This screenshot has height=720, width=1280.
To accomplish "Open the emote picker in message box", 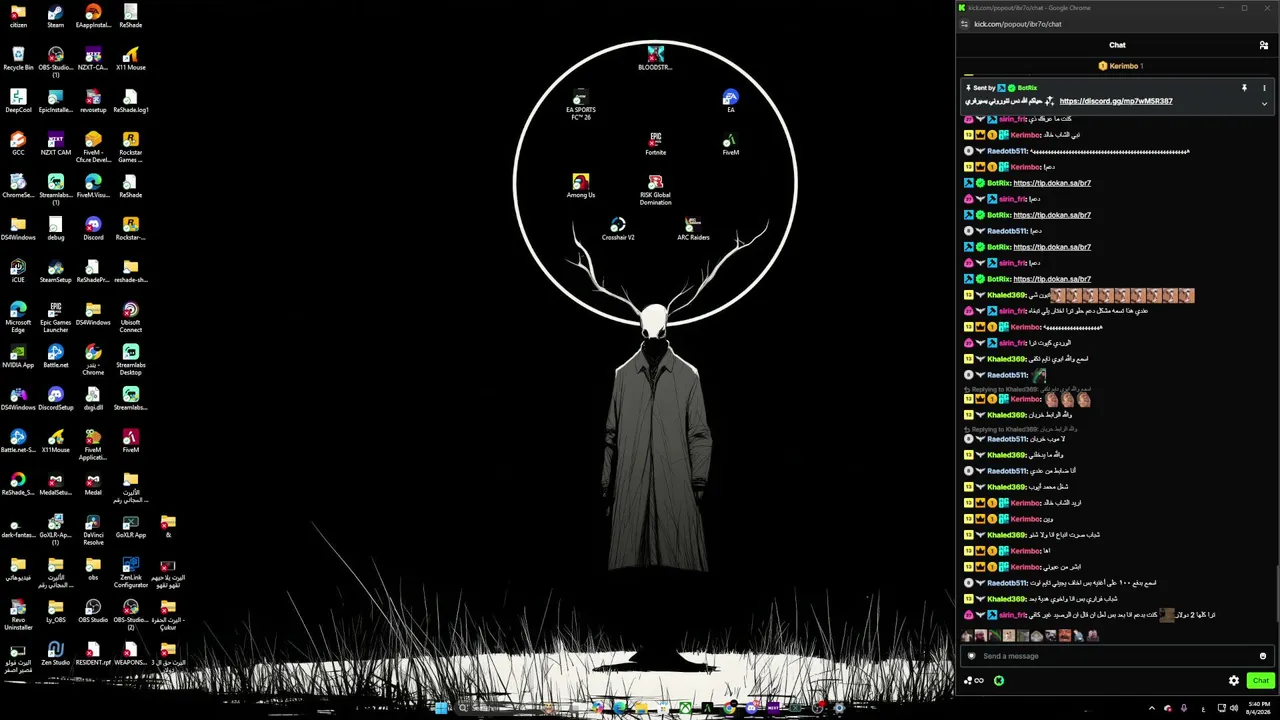I will click(1263, 656).
